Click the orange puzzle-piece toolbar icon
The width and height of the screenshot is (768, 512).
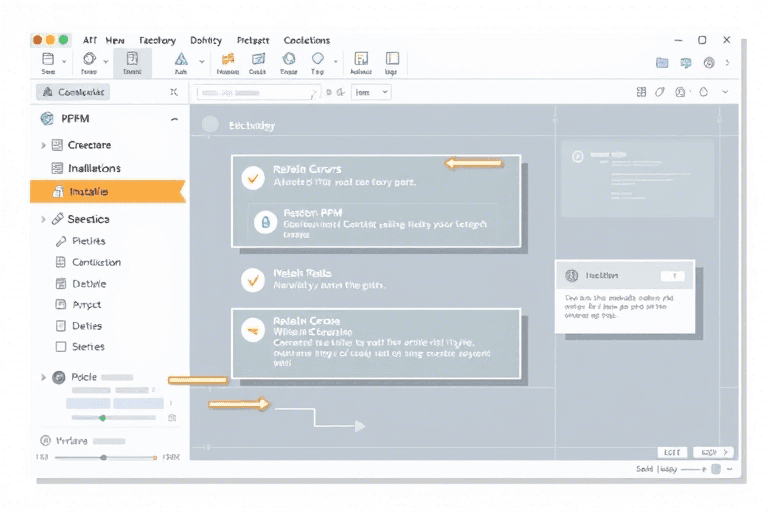(227, 59)
